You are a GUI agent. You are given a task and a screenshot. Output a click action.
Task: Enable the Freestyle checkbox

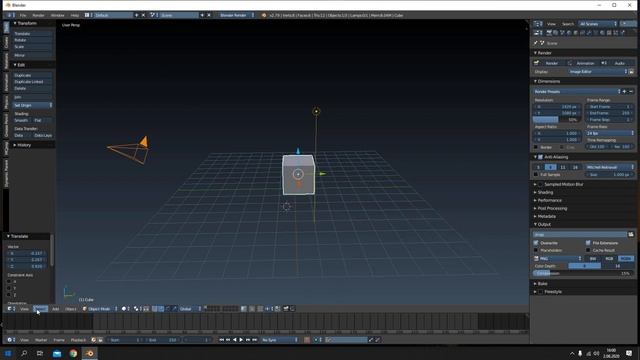tap(541, 292)
